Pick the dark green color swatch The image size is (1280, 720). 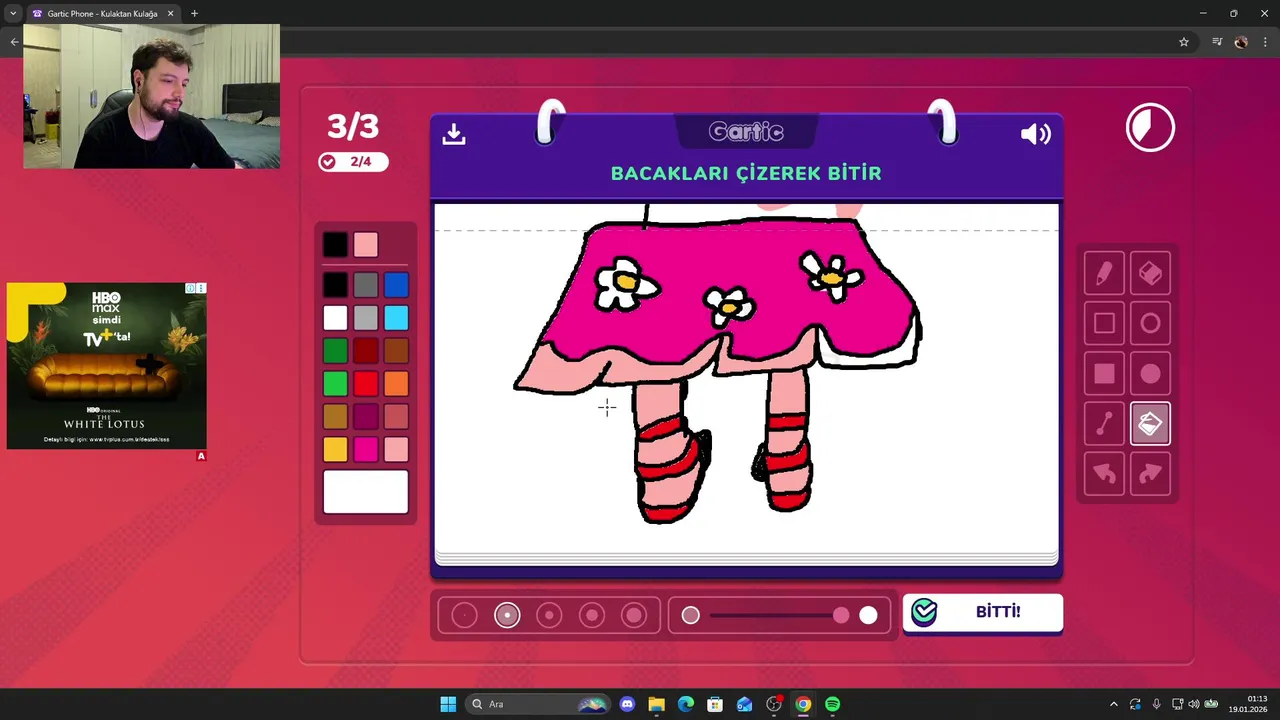(x=335, y=352)
